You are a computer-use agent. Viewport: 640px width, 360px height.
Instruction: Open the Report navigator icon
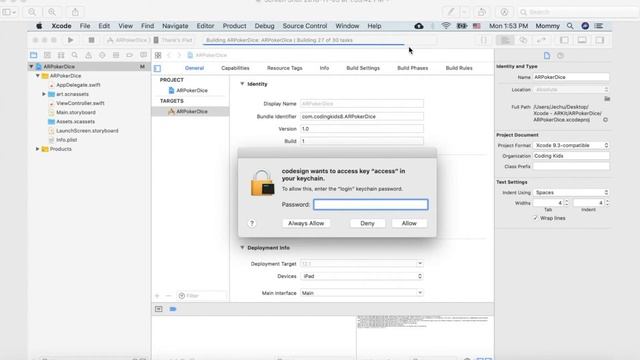coord(143,55)
